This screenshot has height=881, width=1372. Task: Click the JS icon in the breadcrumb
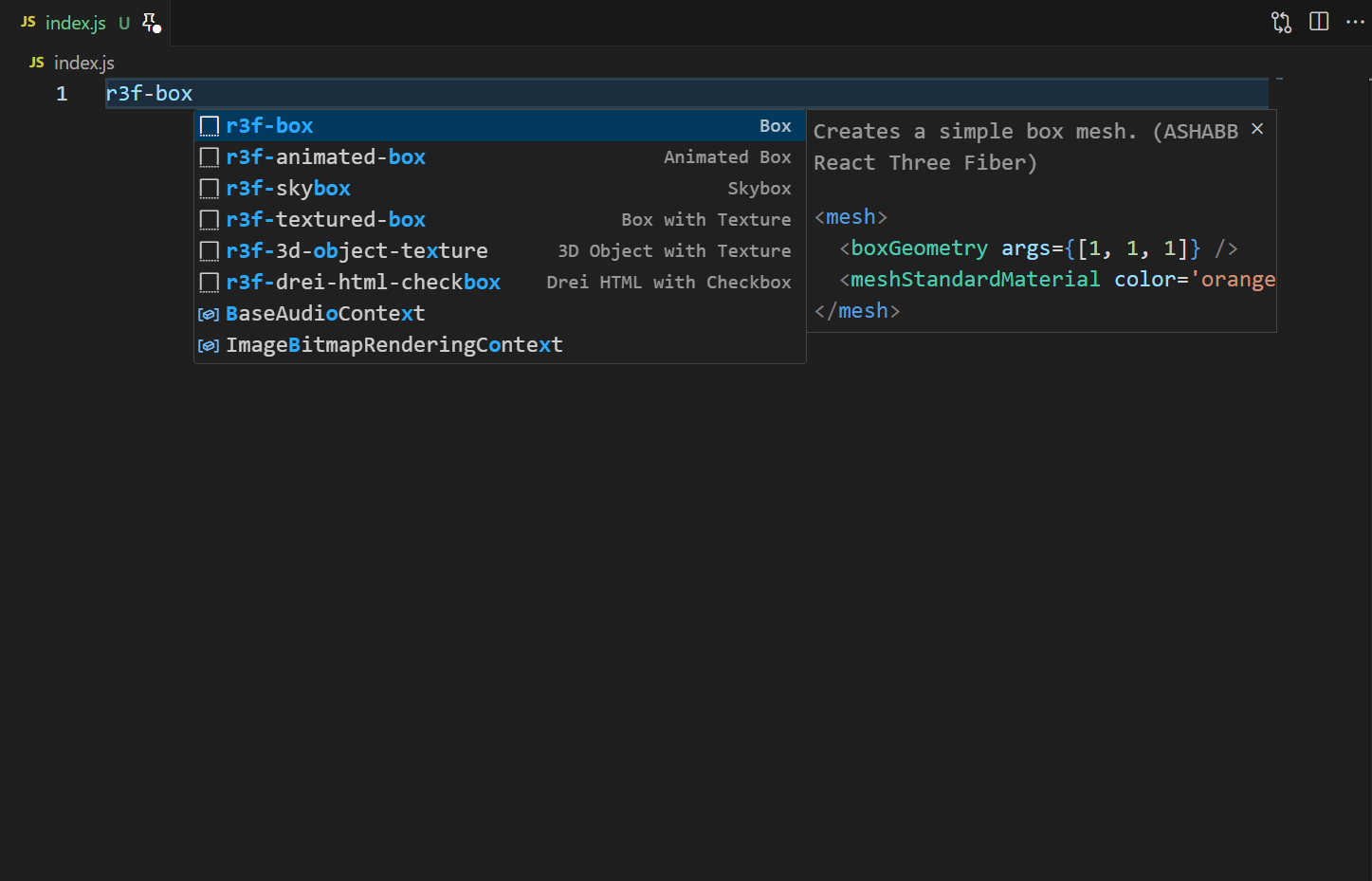click(37, 62)
